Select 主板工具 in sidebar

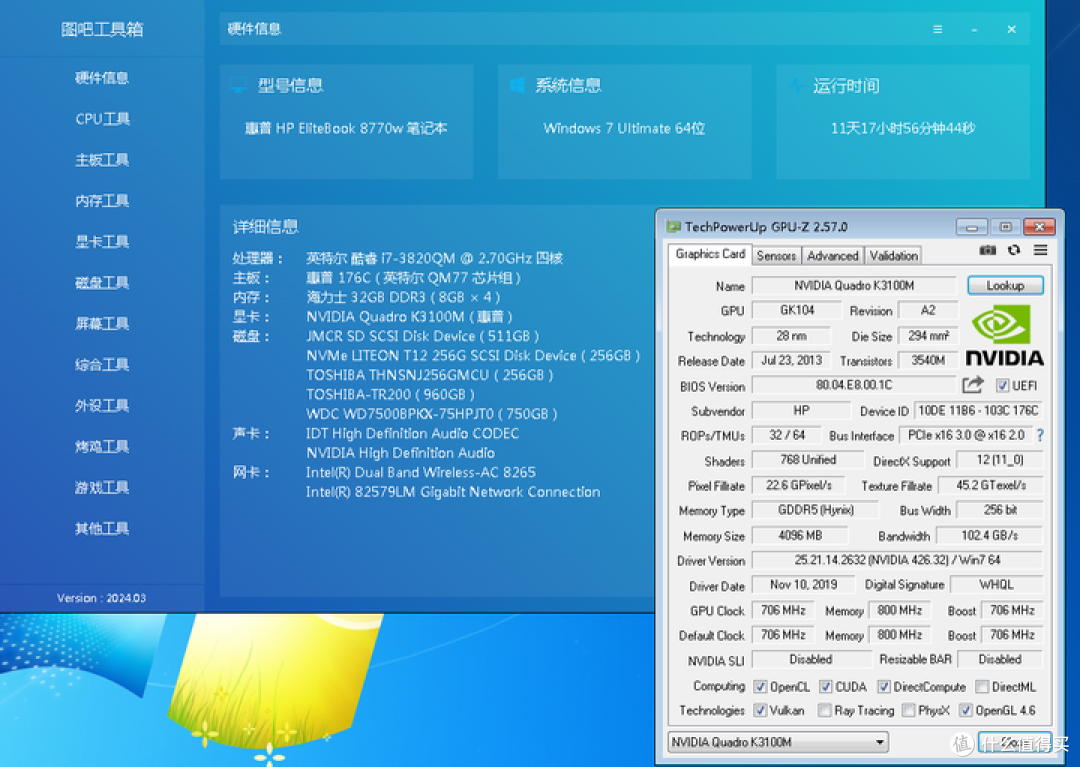(102, 160)
